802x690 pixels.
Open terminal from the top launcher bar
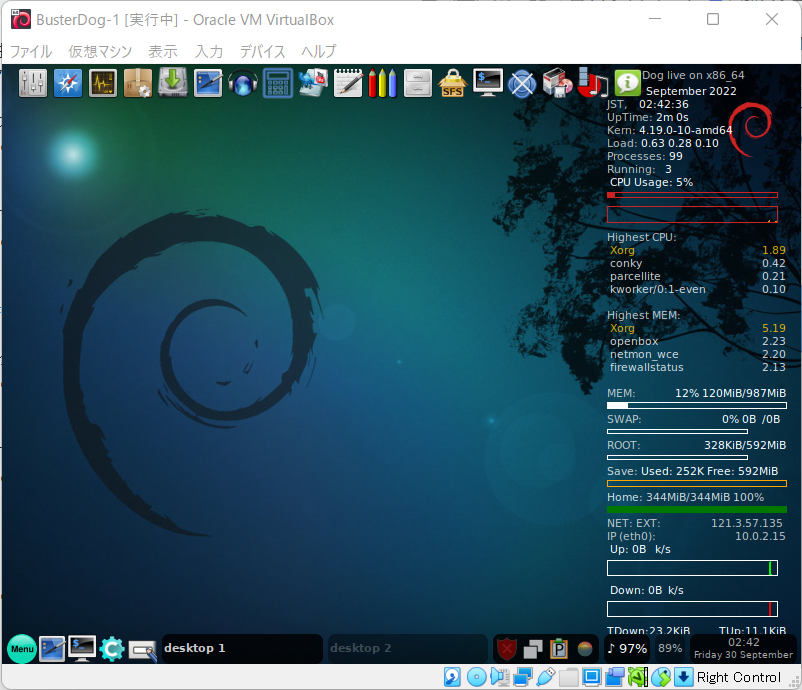488,83
